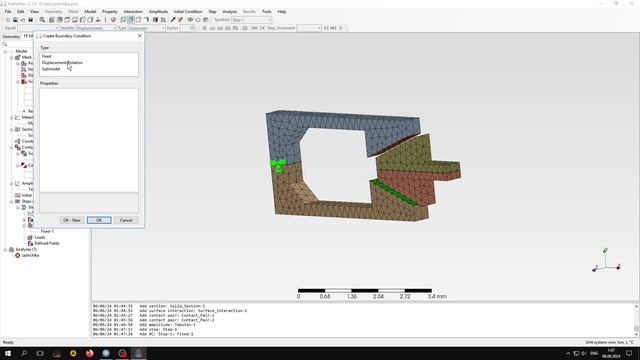Open Task View on the taskbar
Image resolution: width=640 pixels, height=360 pixels.
pyautogui.click(x=40, y=353)
